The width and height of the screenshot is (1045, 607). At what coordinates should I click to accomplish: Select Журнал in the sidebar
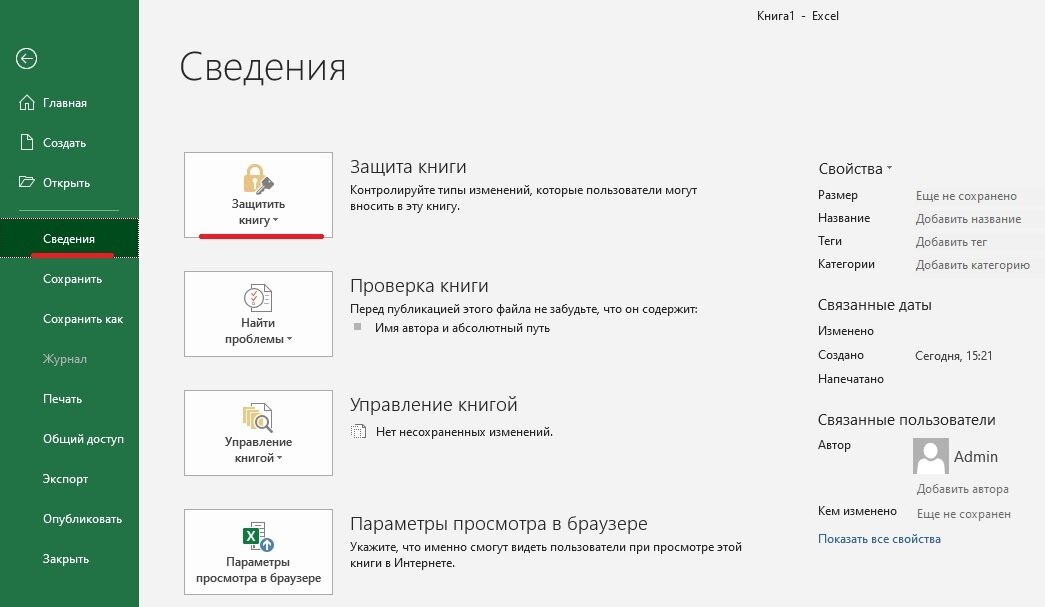(69, 358)
